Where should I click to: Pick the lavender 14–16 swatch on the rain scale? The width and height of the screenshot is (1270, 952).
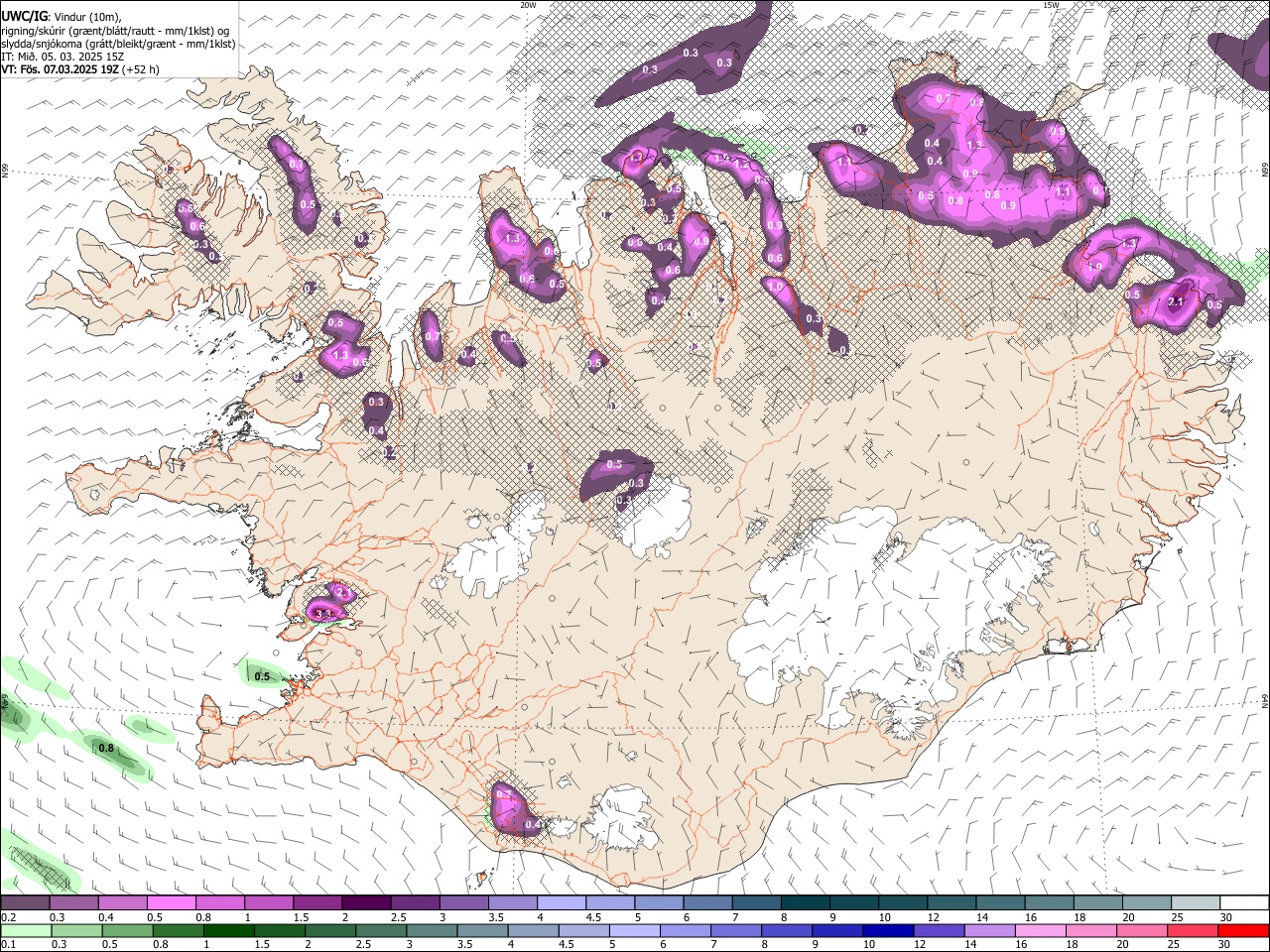(x=989, y=930)
